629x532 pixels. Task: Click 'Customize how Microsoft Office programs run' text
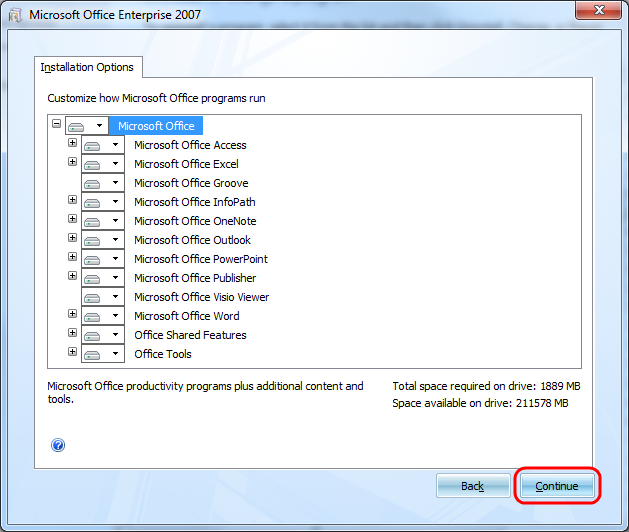pyautogui.click(x=156, y=98)
